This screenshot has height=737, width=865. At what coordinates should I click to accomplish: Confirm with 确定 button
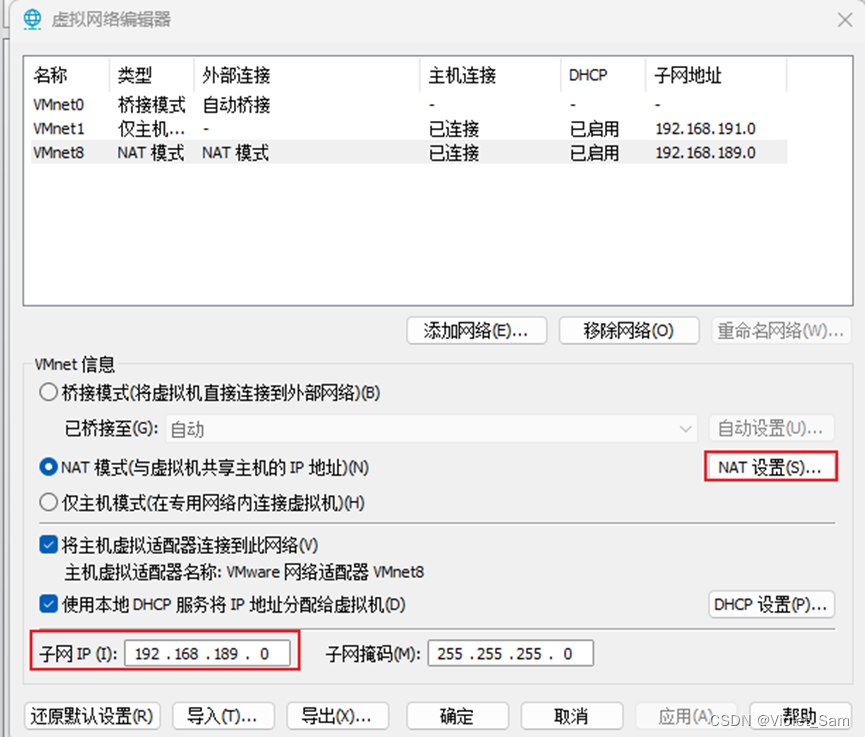[457, 716]
